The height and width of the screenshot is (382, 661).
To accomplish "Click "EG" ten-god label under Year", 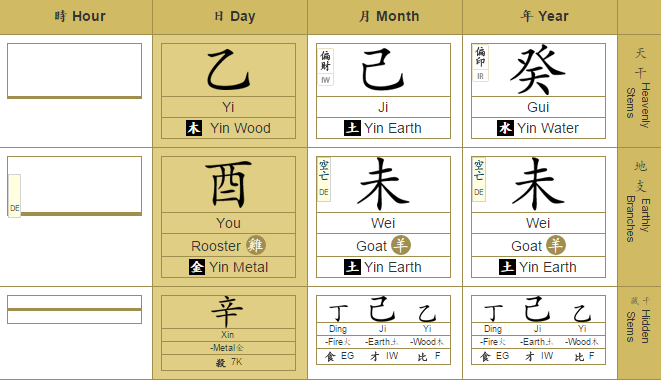I will 502,356.
